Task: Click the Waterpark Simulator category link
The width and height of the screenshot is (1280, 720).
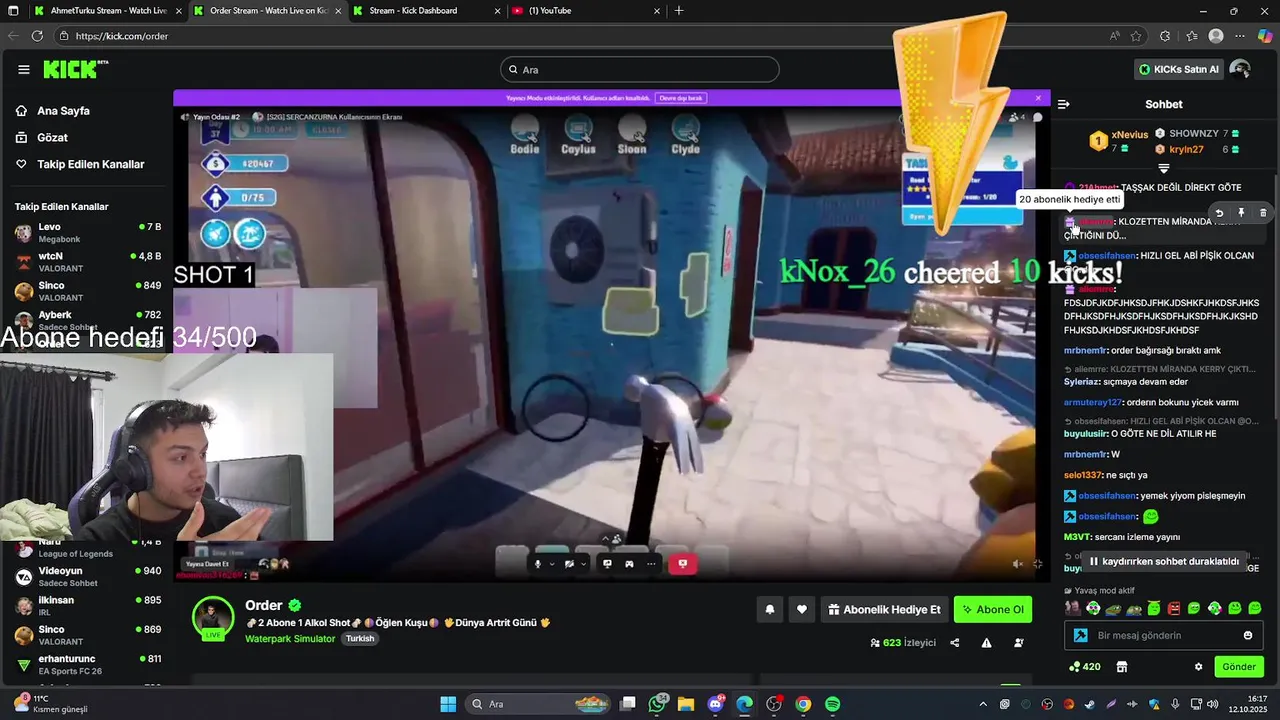Action: [290, 639]
